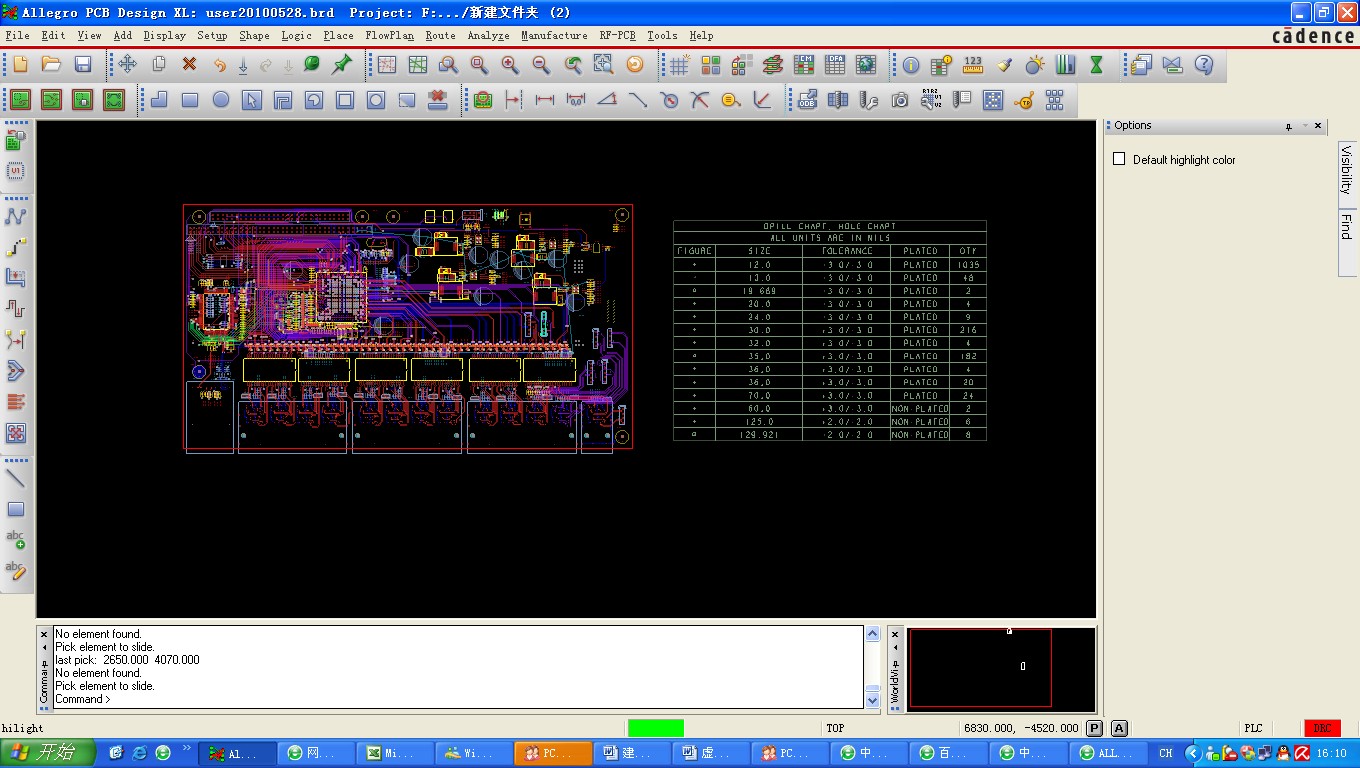Screen dimensions: 1360x768
Task: Expand the Visibility side panel tab
Action: 1346,170
